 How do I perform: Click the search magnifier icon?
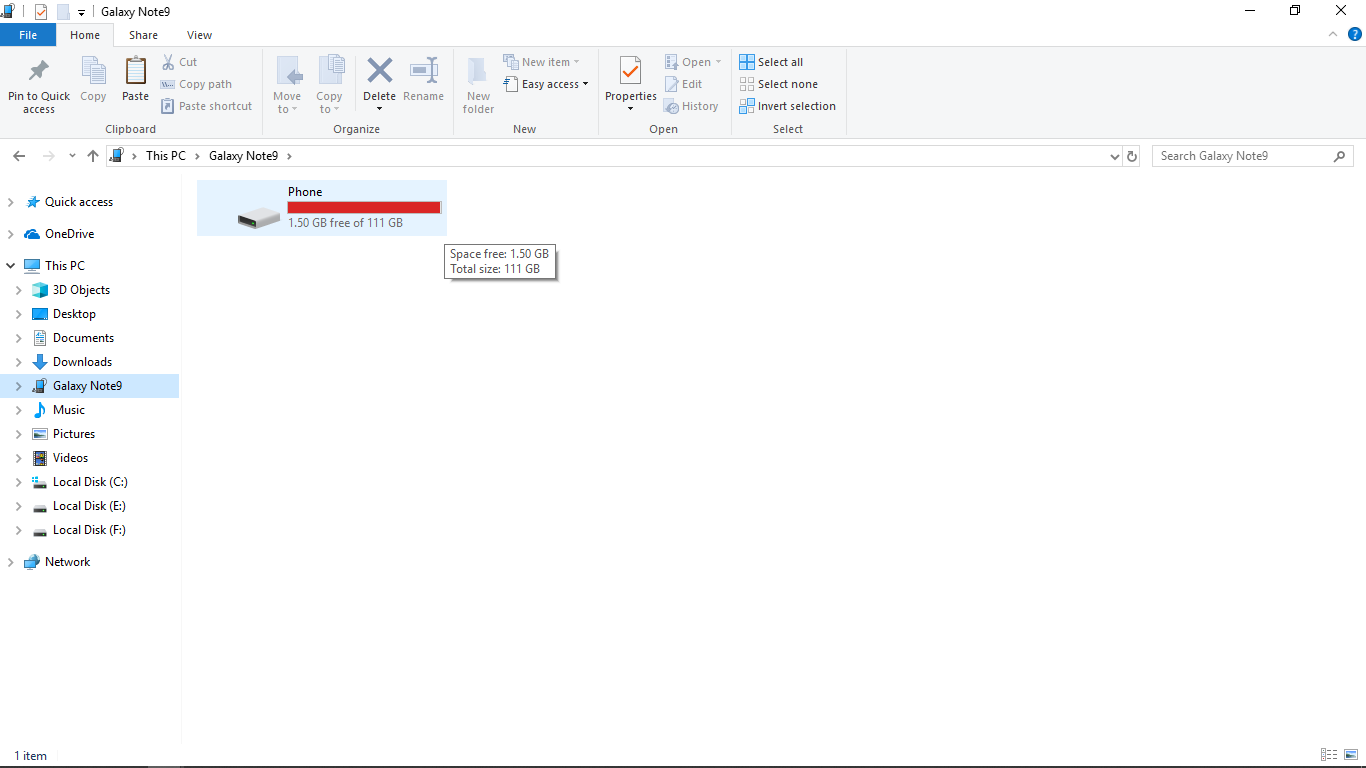[x=1340, y=156]
